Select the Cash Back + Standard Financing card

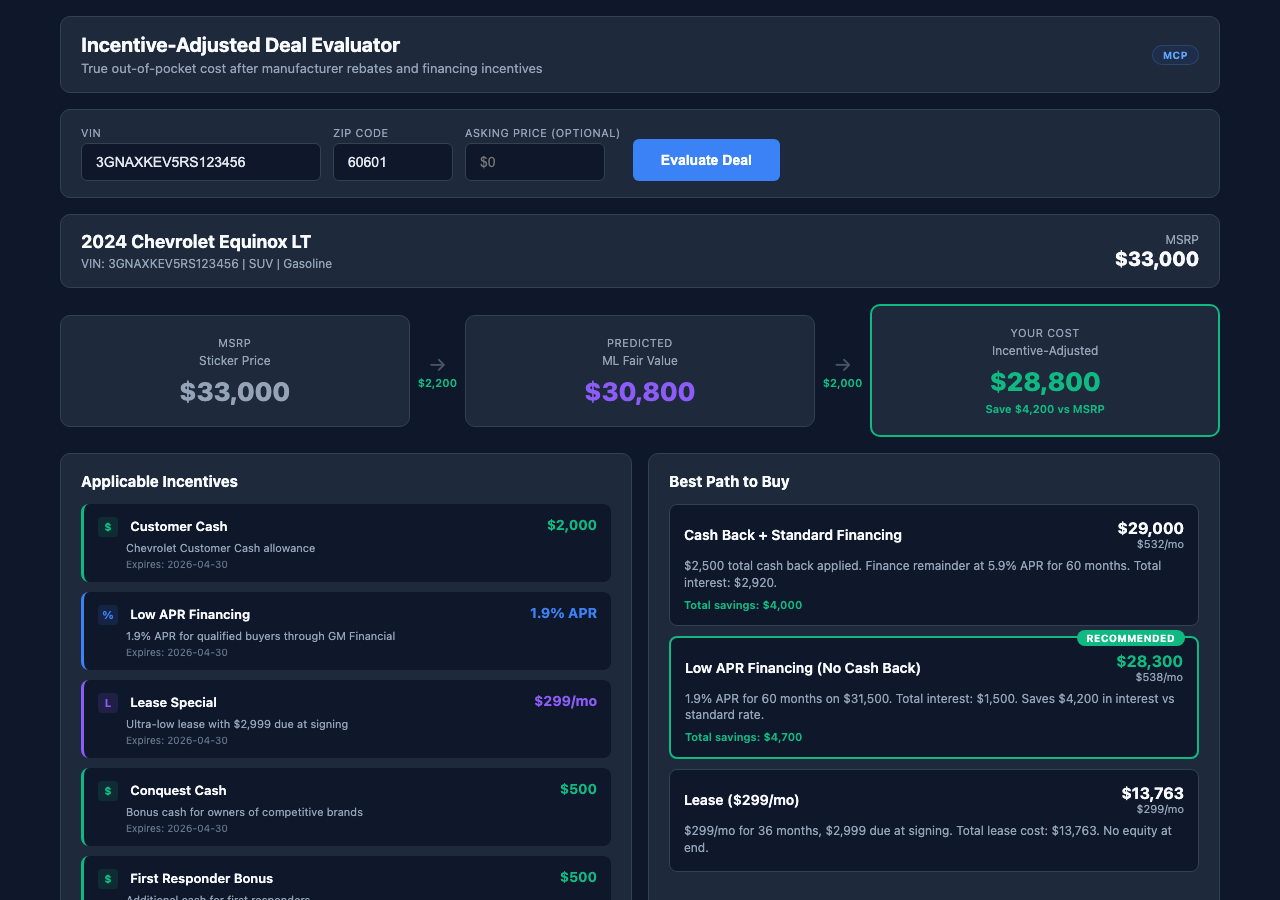click(933, 565)
